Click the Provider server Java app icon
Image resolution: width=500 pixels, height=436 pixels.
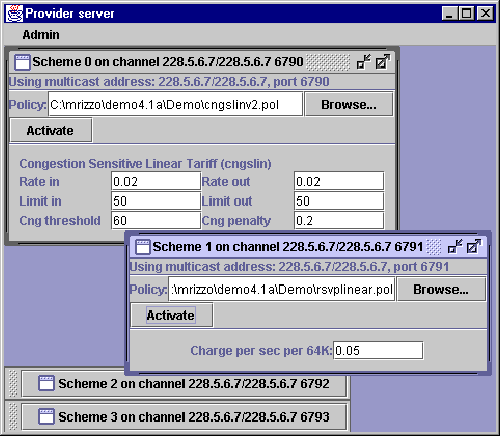(15, 14)
